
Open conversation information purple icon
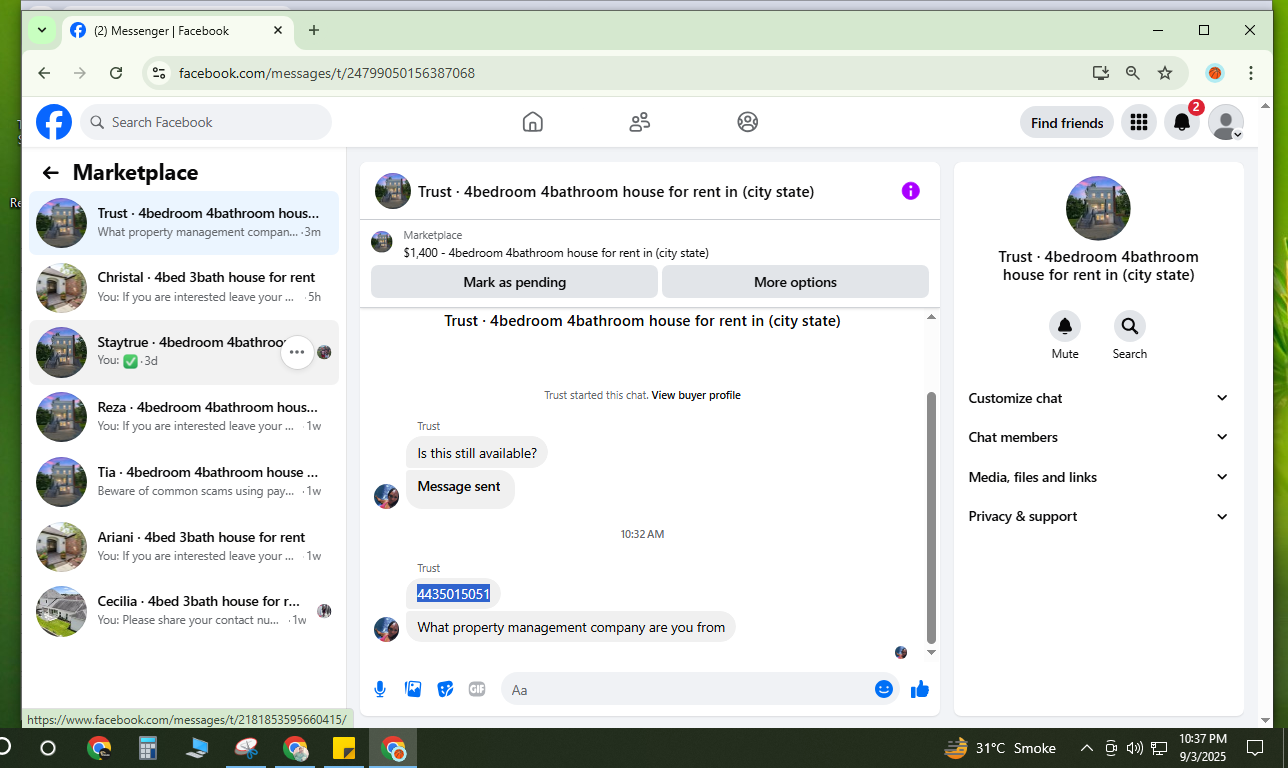point(910,191)
